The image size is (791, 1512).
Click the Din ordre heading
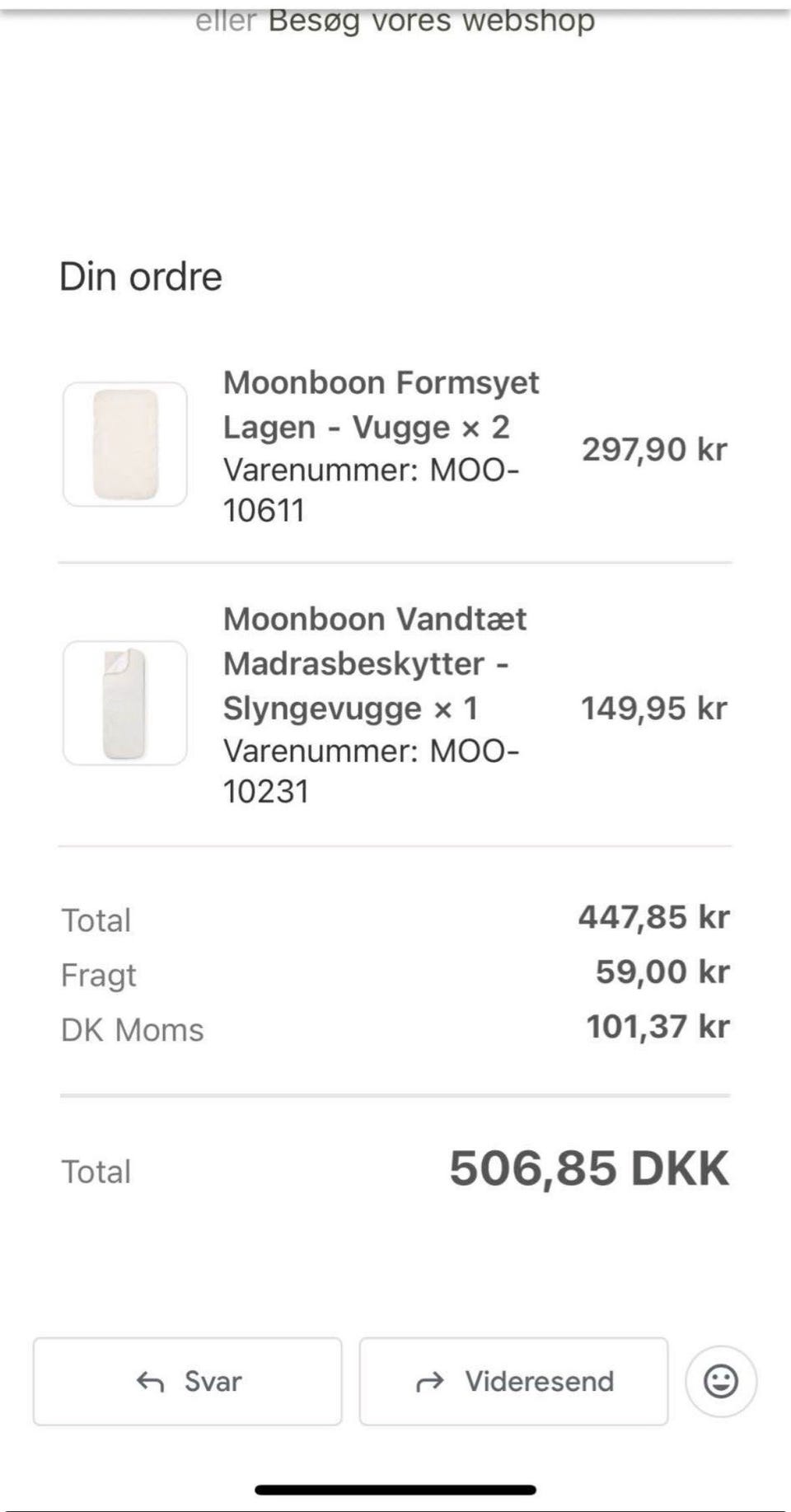click(141, 277)
